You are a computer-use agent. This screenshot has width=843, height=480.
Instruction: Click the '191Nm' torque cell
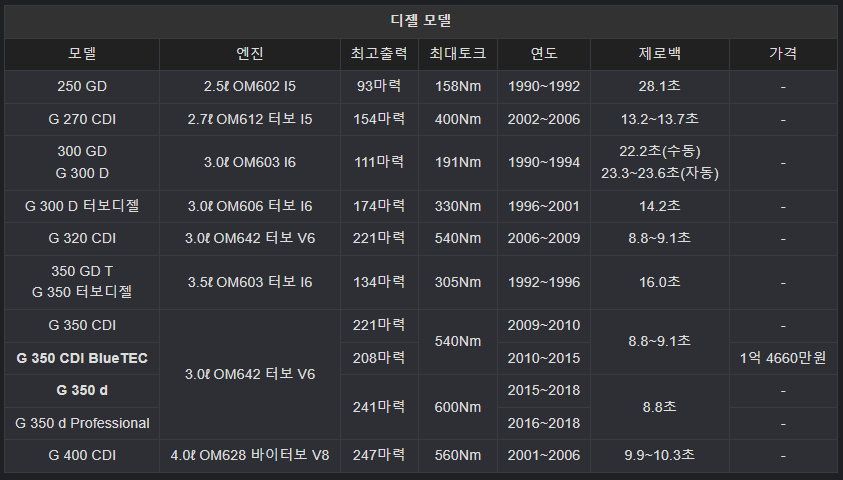tap(458, 162)
